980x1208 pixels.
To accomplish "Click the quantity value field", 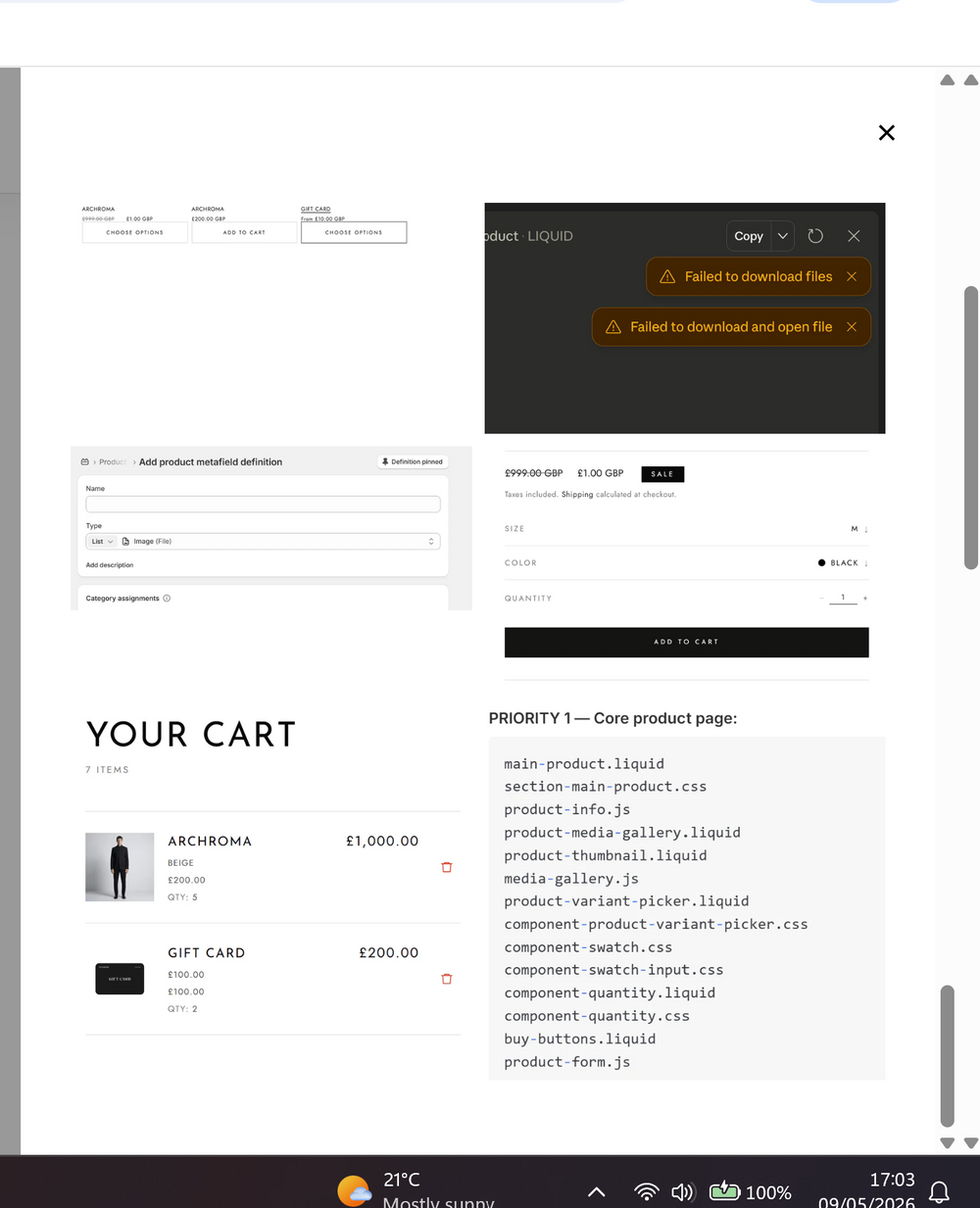I will coord(843,598).
